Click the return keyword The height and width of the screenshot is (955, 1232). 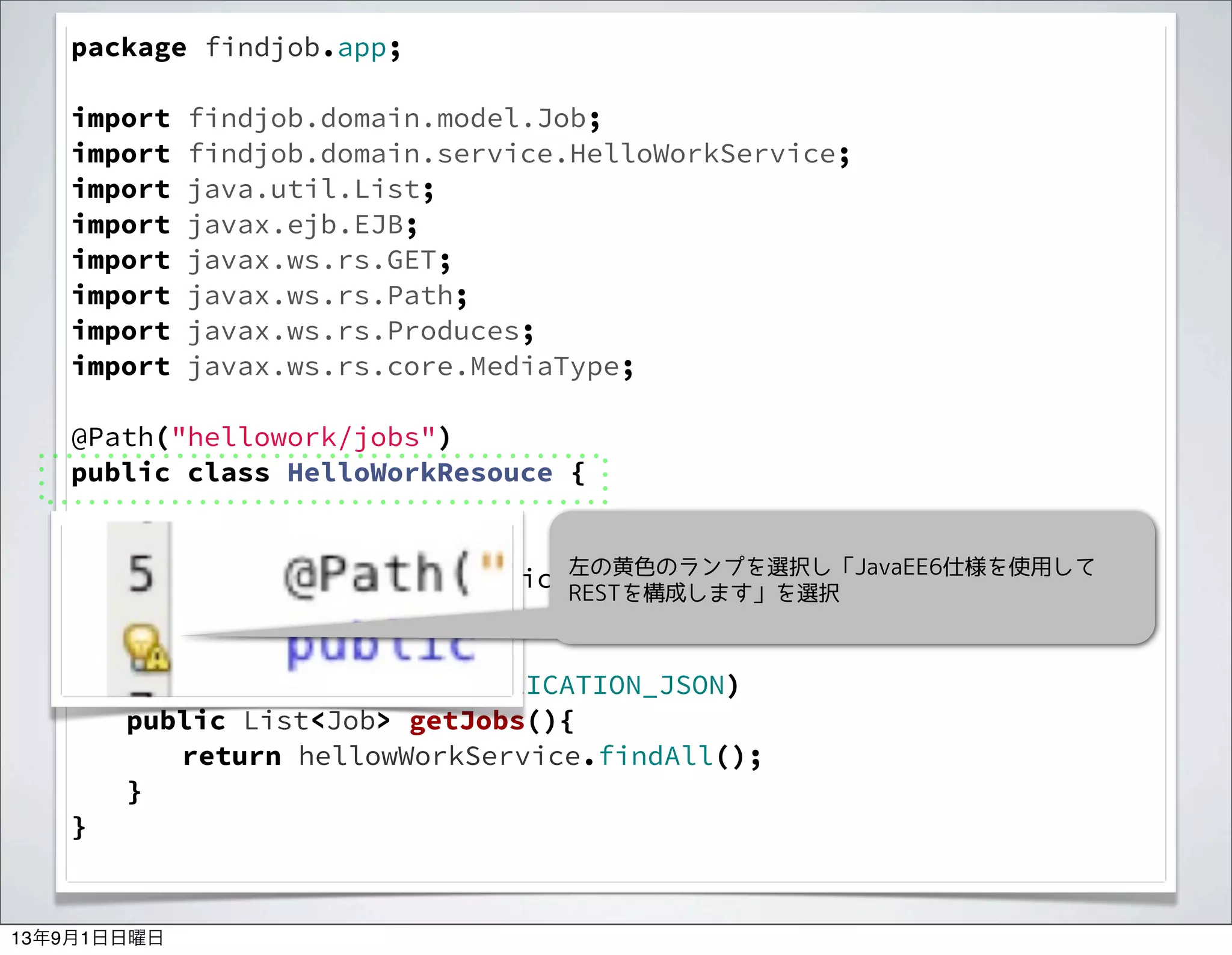(x=232, y=757)
